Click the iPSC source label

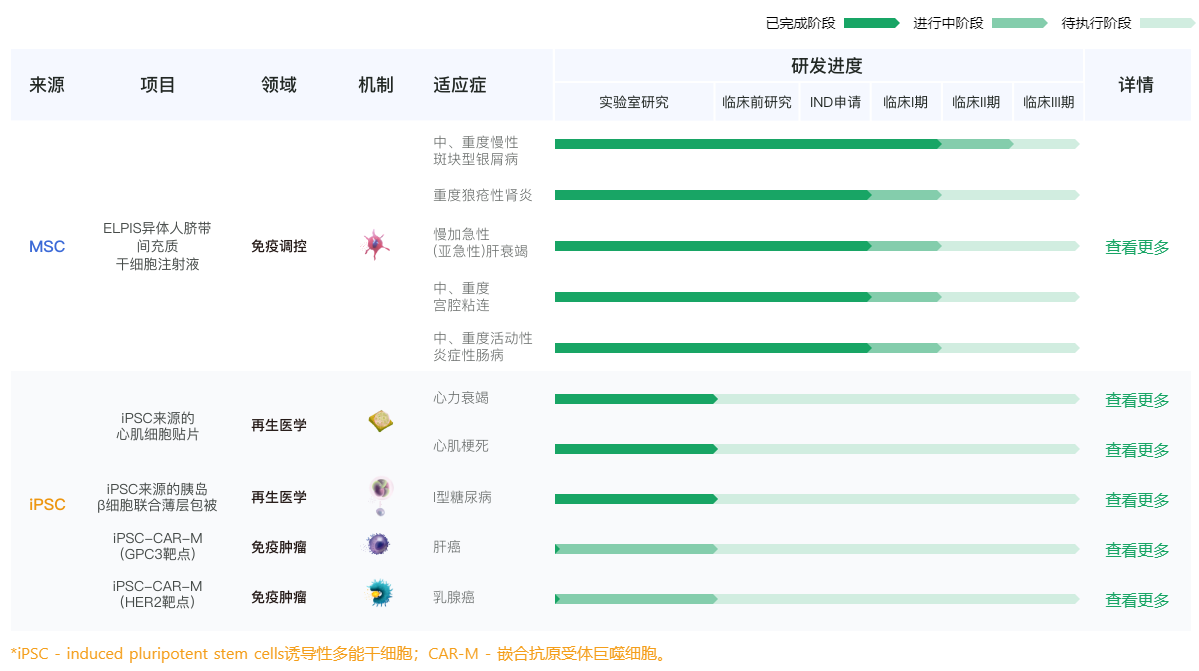point(47,505)
